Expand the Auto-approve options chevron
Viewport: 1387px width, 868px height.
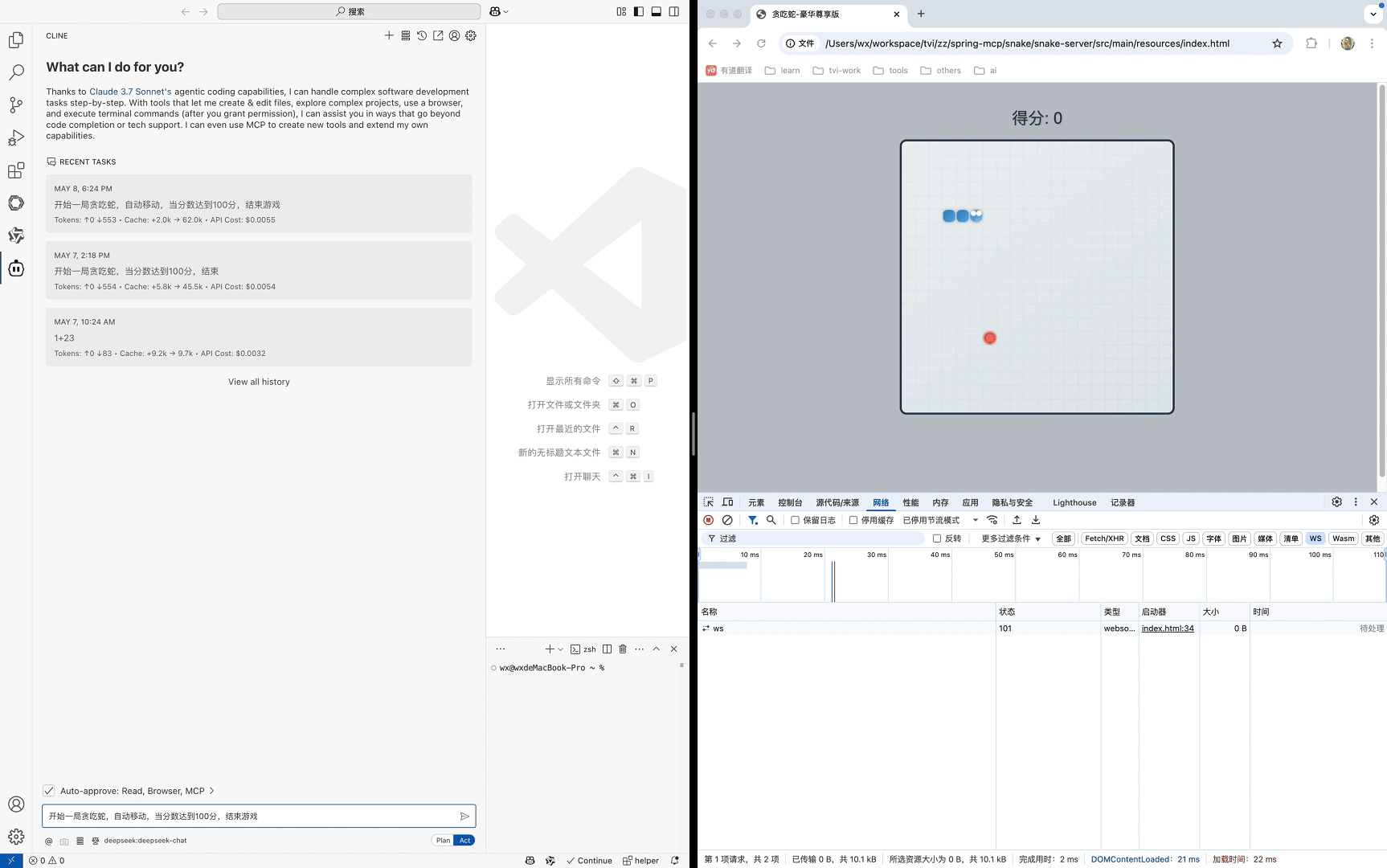coord(211,791)
